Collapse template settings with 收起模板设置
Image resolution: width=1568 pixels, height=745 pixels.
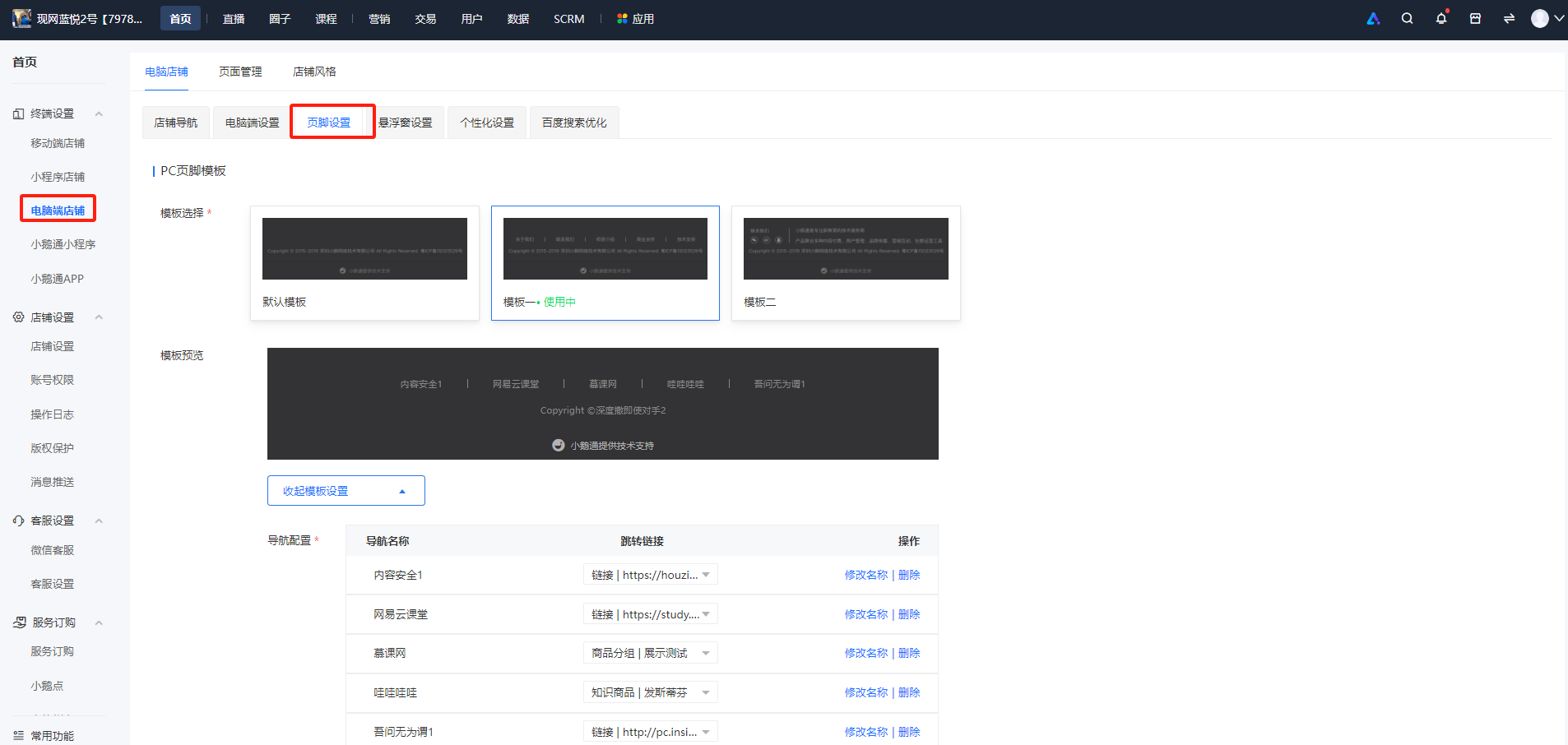pyautogui.click(x=346, y=490)
